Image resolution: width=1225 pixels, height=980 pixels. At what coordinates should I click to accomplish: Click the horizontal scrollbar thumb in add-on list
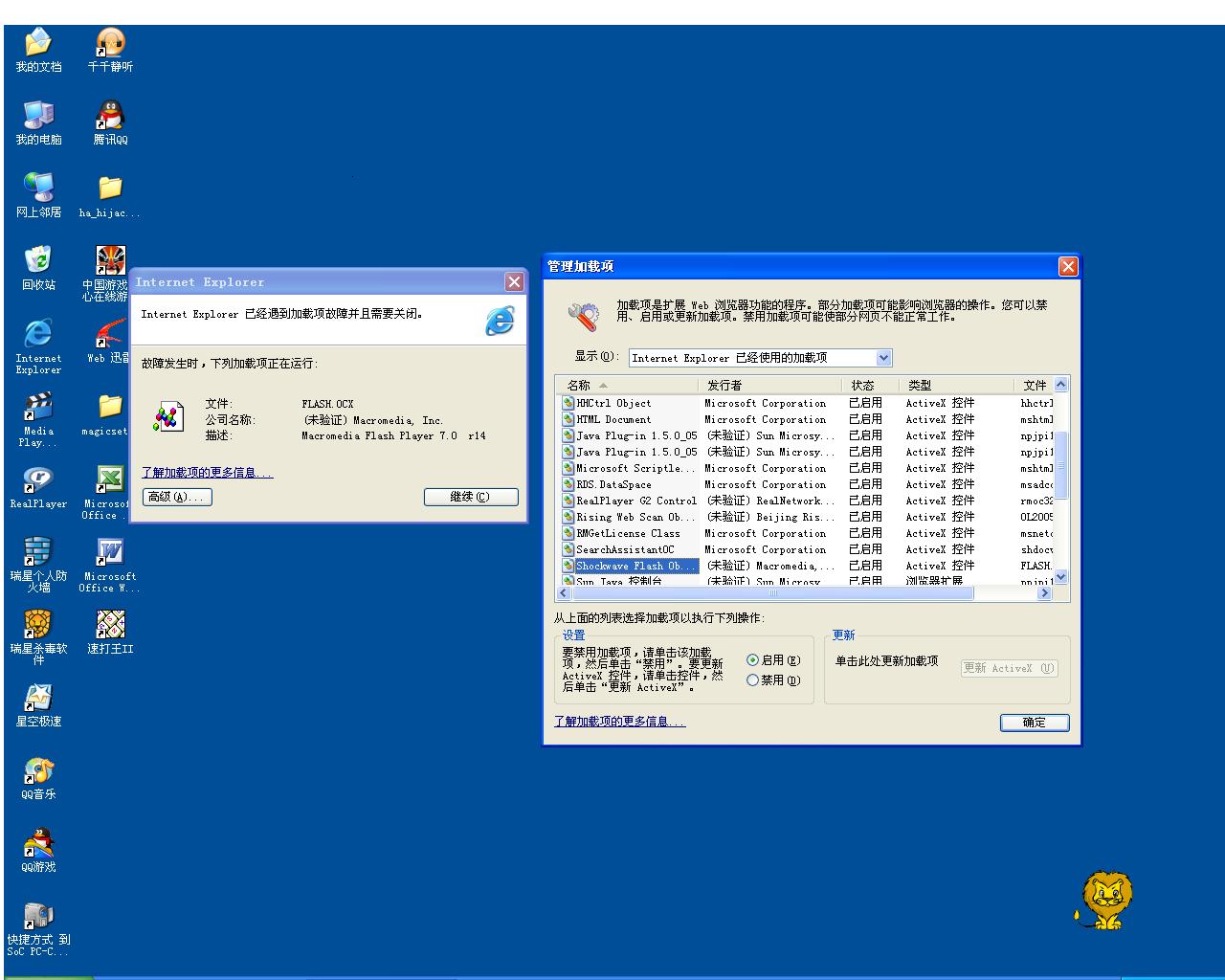(772, 593)
